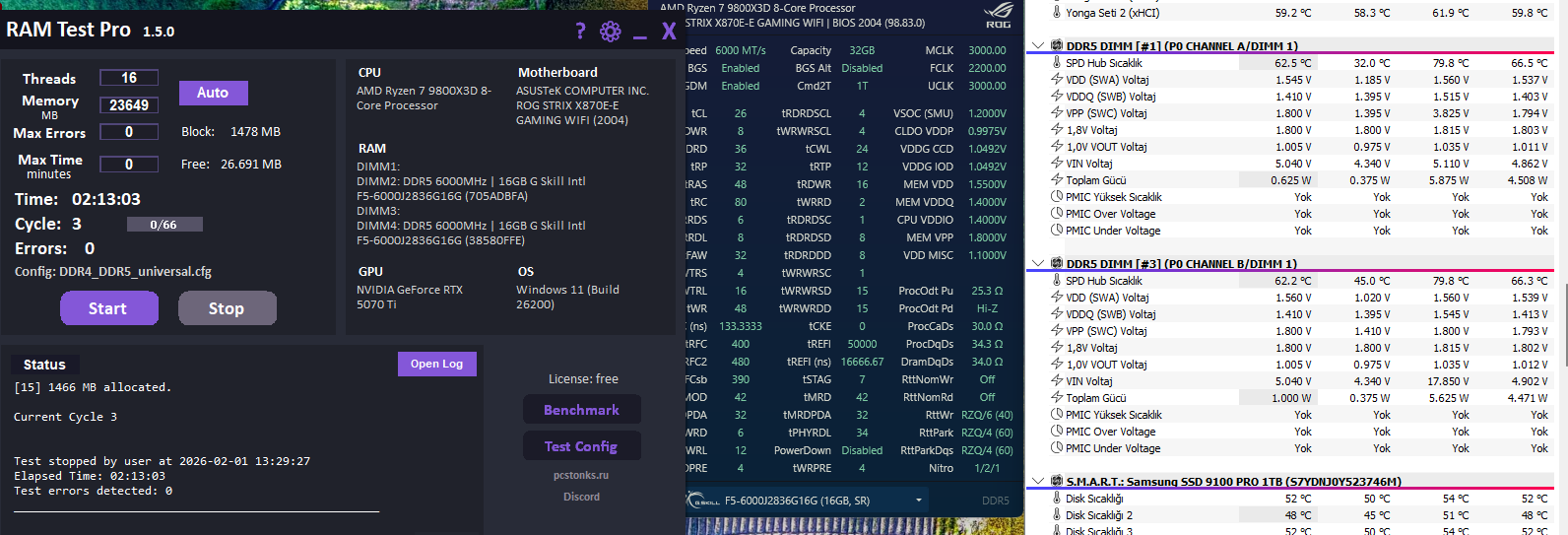The image size is (1568, 535).
Task: Click the Memory MB field showing 23649
Action: coord(129,104)
